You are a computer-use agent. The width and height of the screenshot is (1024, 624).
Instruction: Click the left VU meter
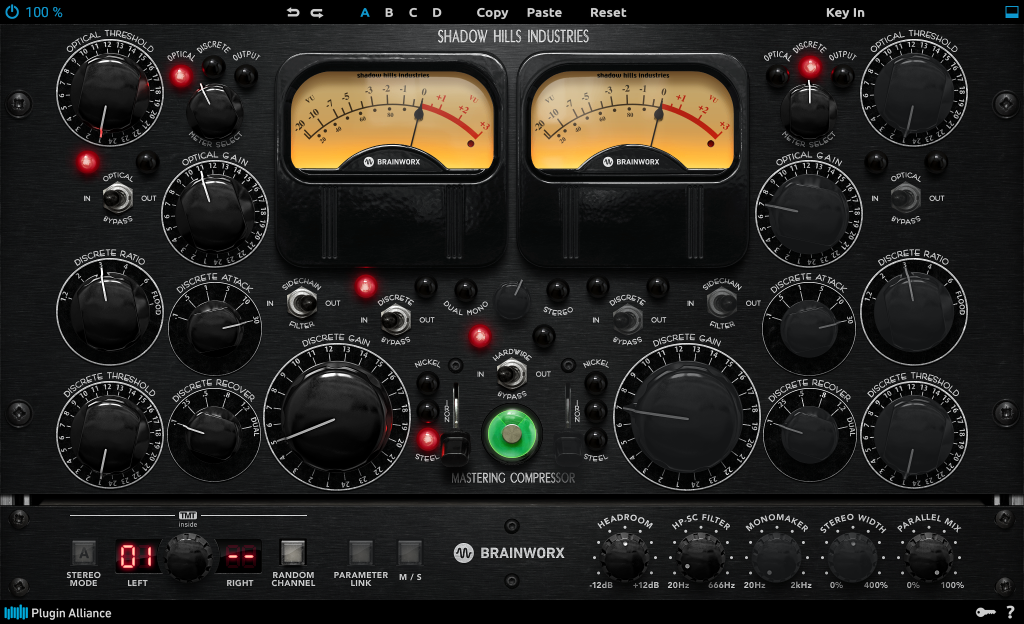tap(392, 121)
